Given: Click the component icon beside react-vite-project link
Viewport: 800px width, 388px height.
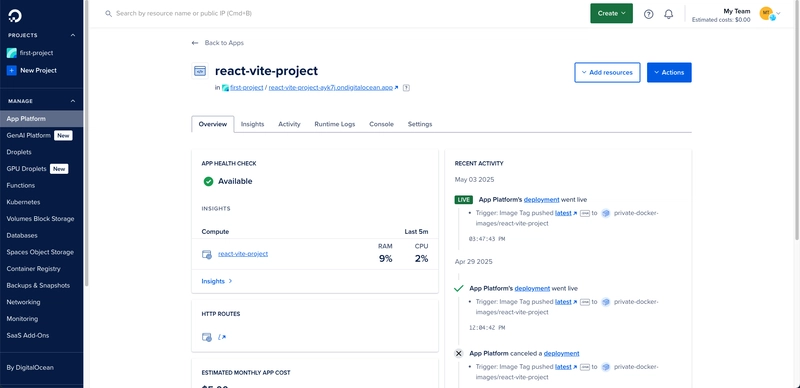Looking at the screenshot, I should point(207,254).
